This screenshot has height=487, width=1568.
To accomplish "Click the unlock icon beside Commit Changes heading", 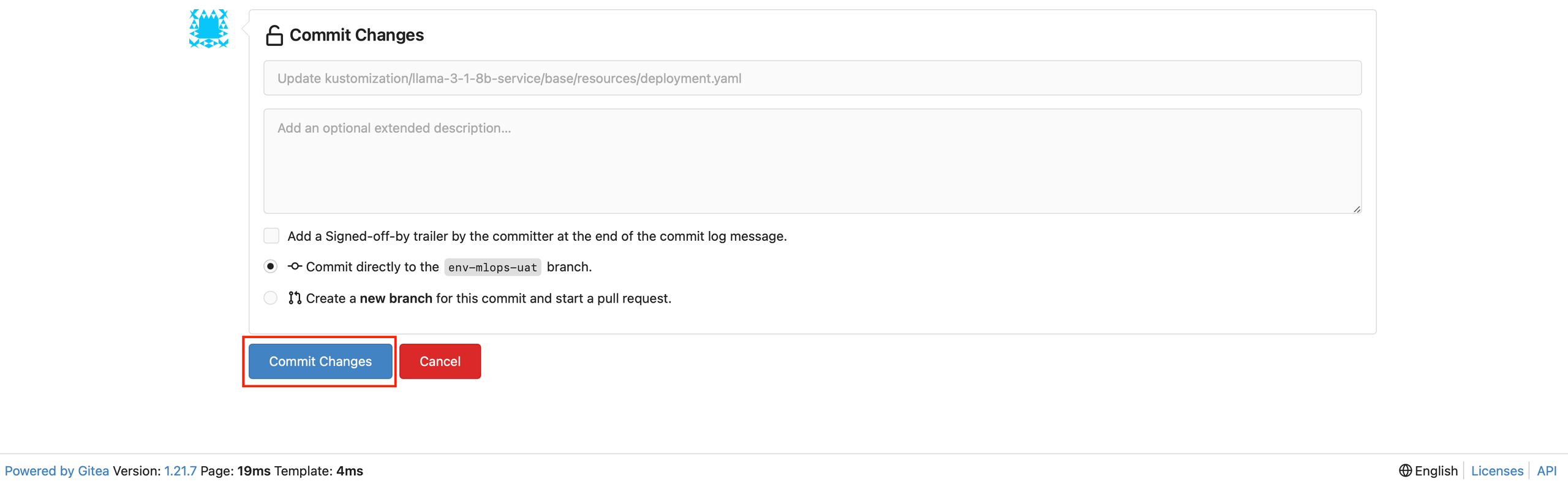I will tap(274, 36).
